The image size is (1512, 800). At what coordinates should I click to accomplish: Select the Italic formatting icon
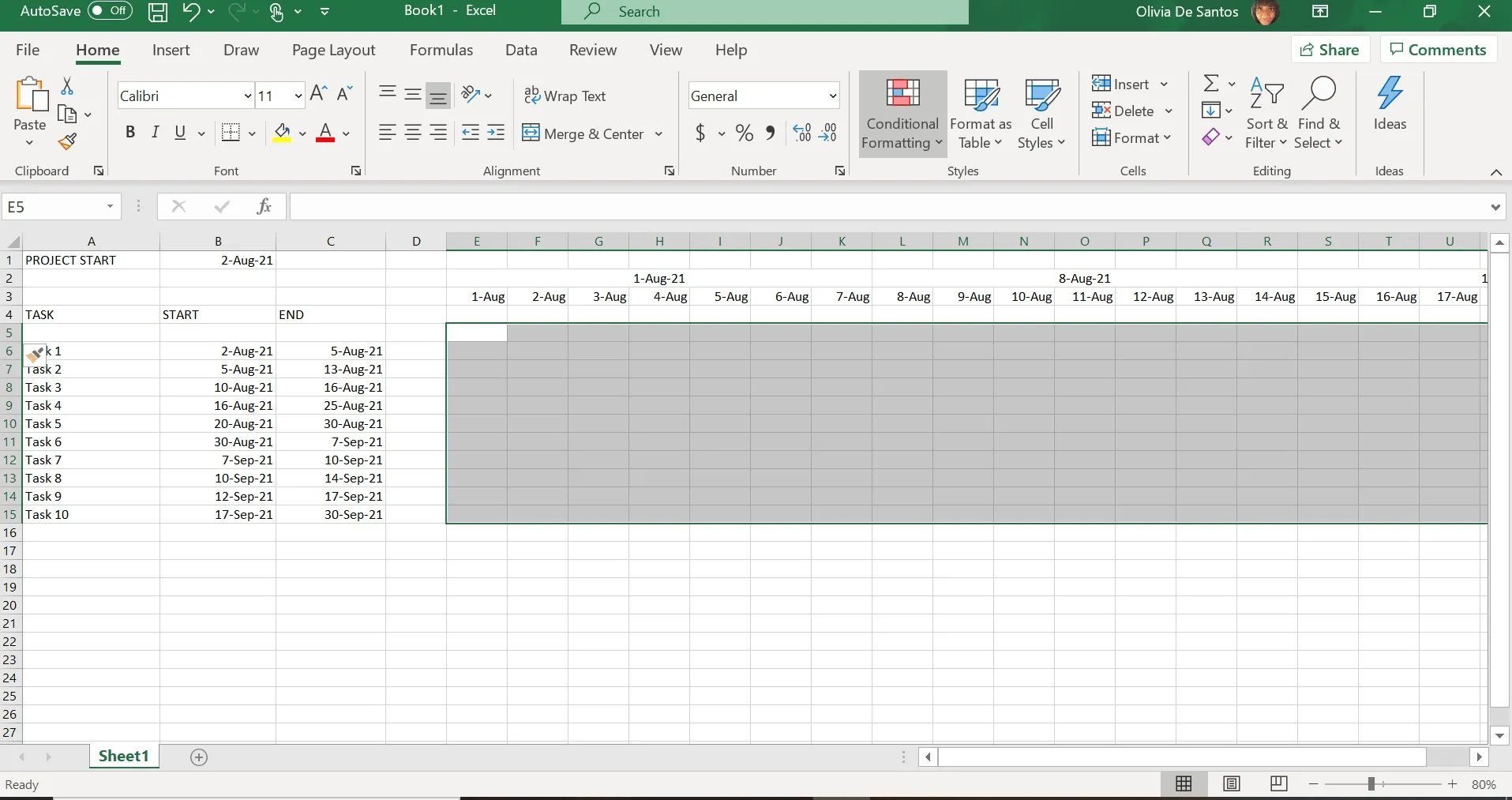155,132
